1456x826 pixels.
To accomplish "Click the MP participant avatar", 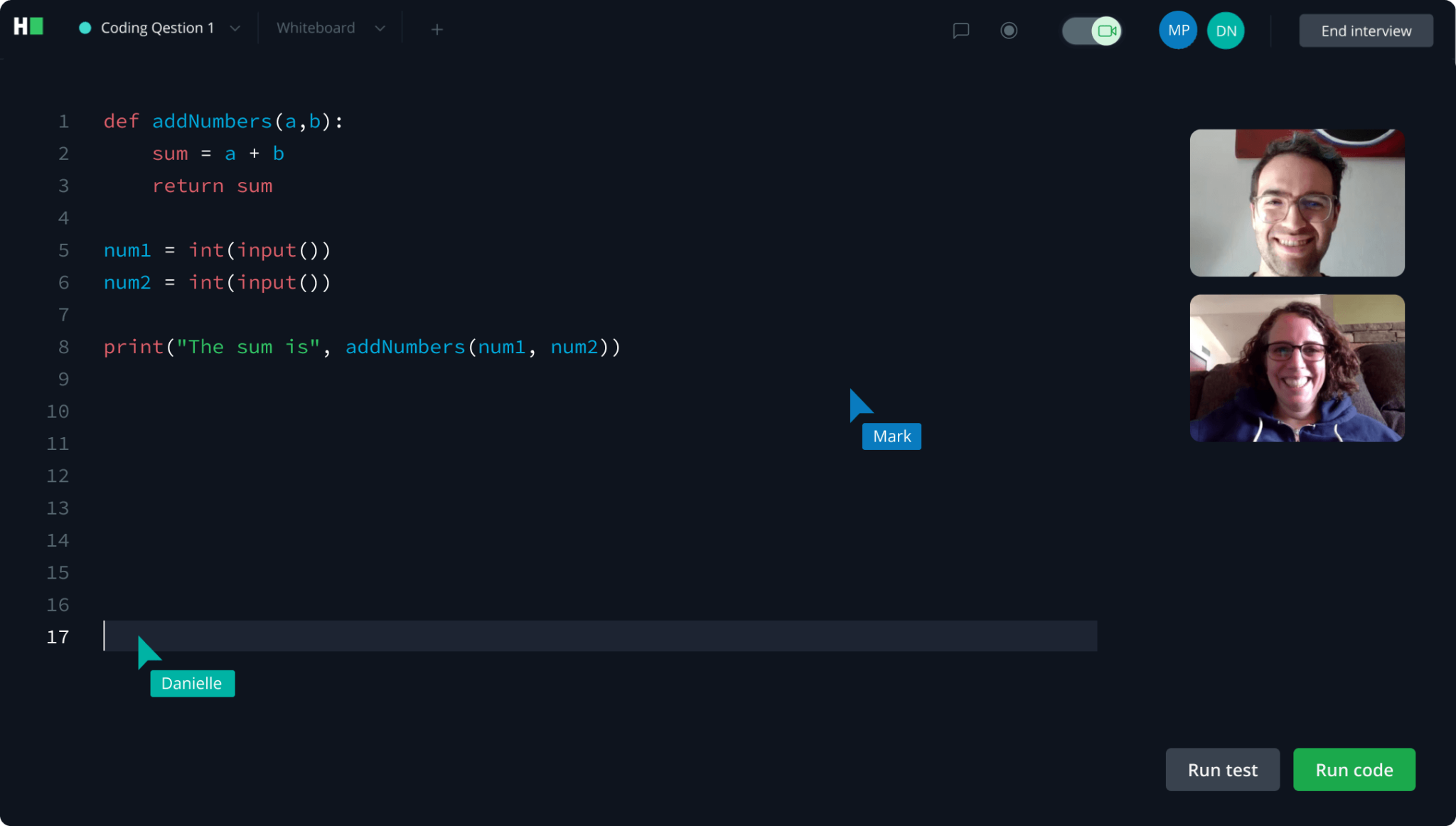I will coord(1177,30).
